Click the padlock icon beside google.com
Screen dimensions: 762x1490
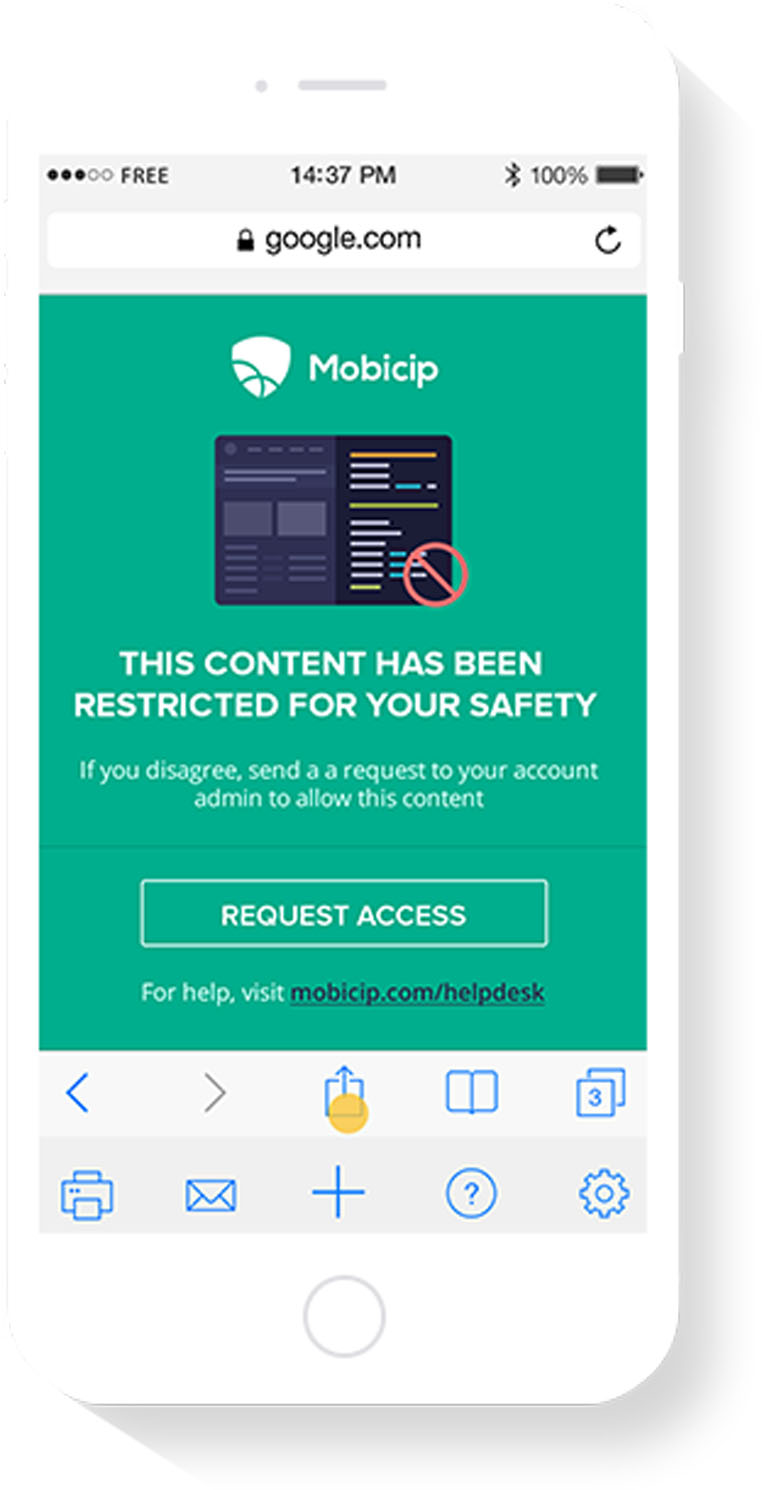point(245,241)
